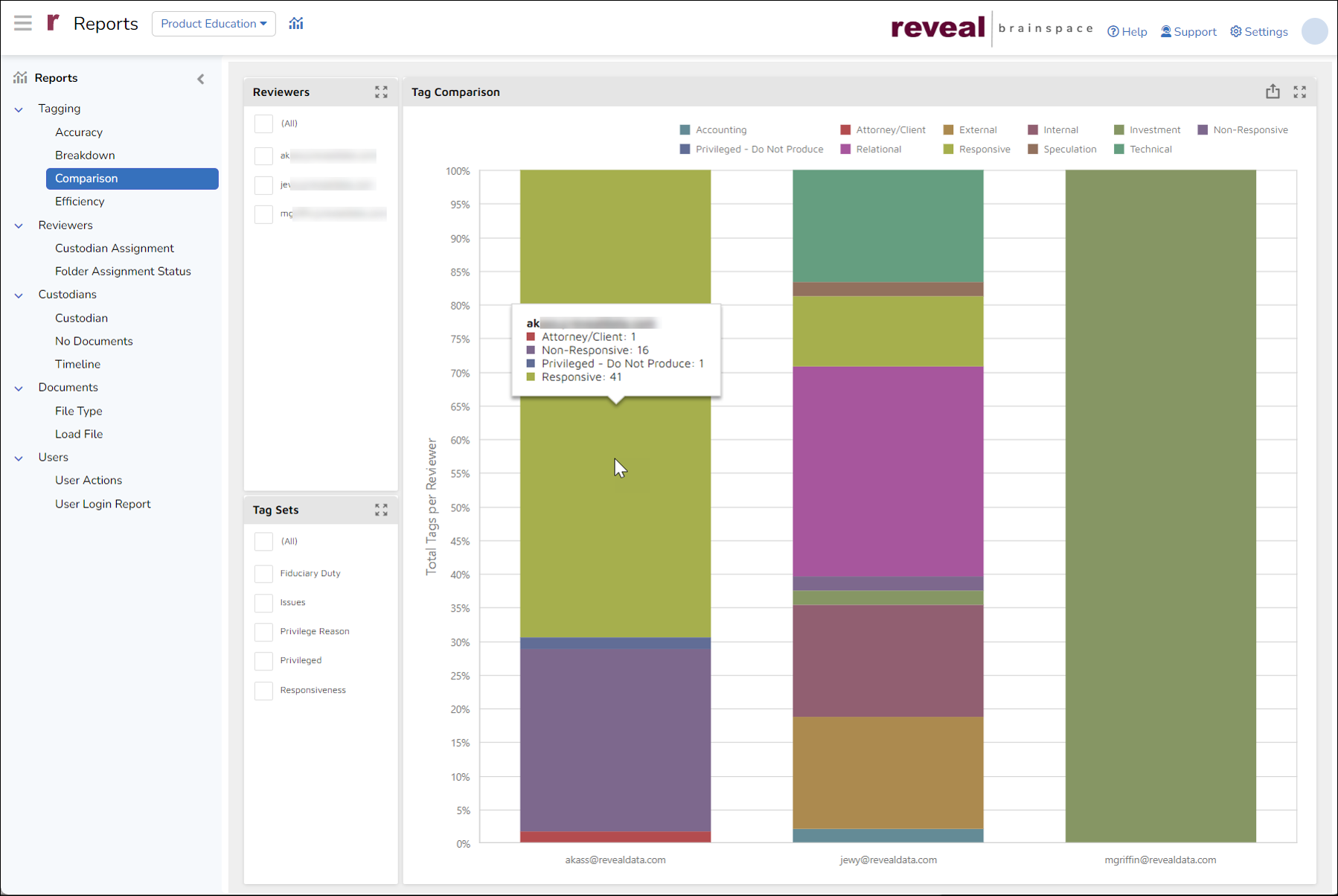1338x896 pixels.
Task: Toggle Attorney/Client legend swatch
Action: tap(845, 129)
